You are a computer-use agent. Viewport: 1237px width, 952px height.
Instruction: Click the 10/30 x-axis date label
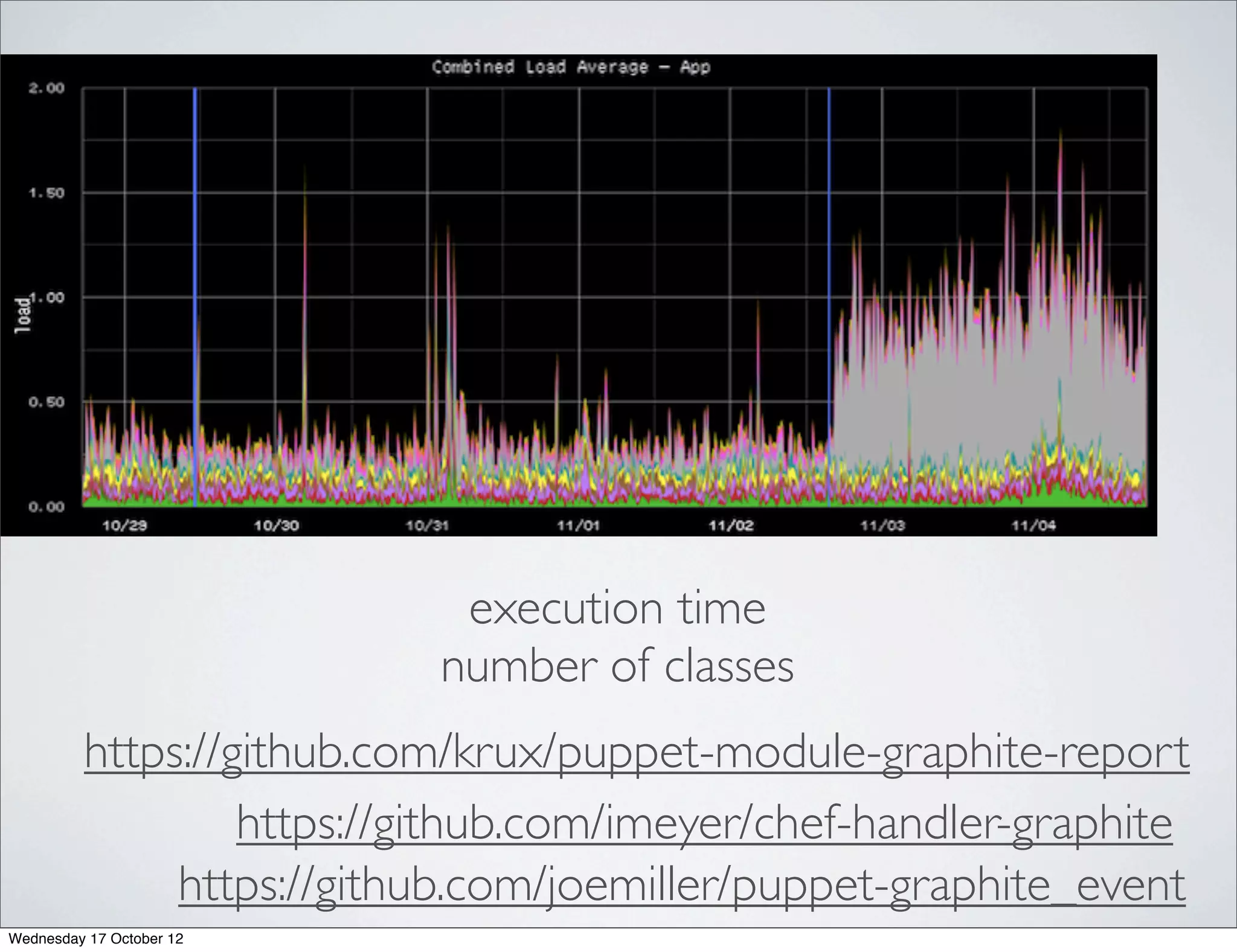276,525
